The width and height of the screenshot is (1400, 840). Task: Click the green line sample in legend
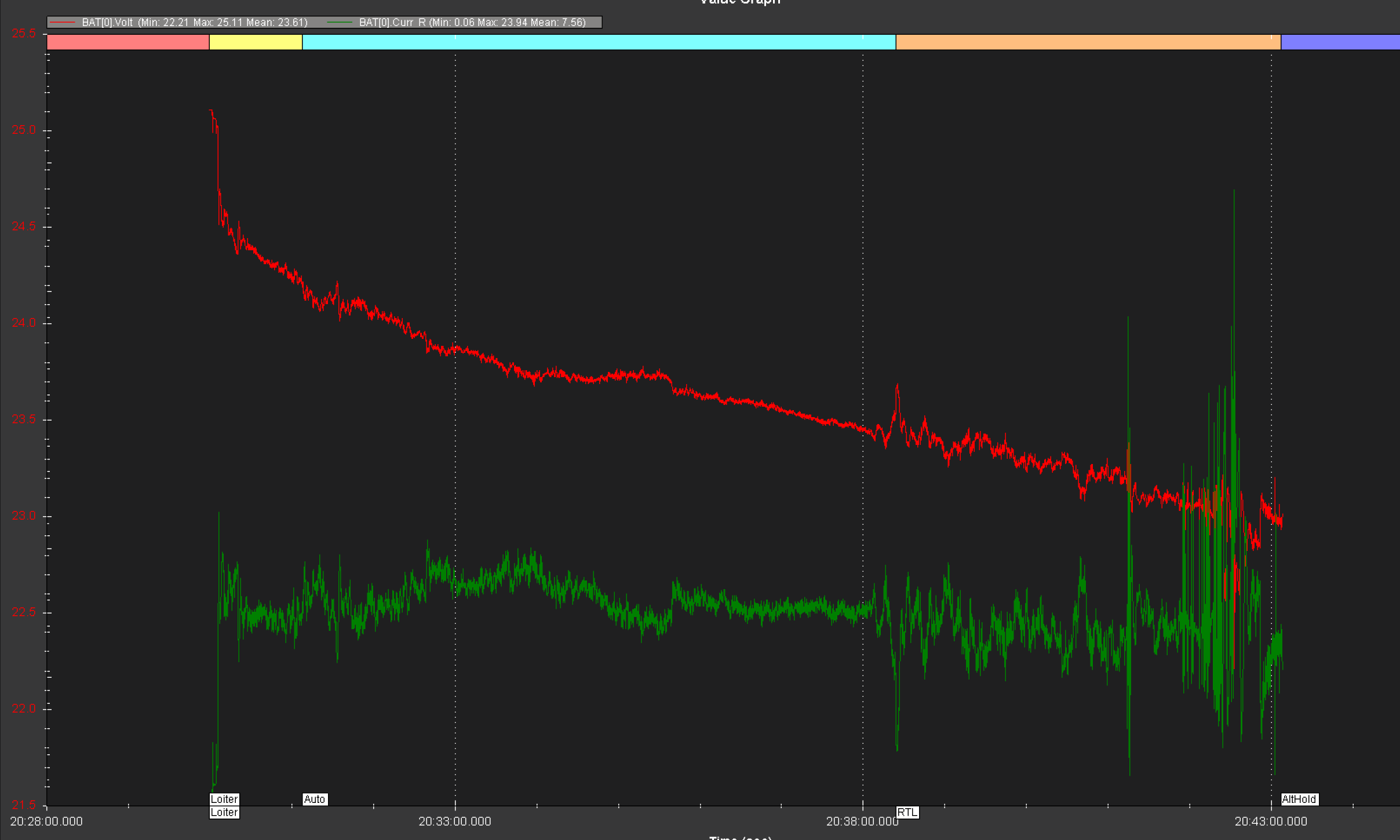coord(340,23)
